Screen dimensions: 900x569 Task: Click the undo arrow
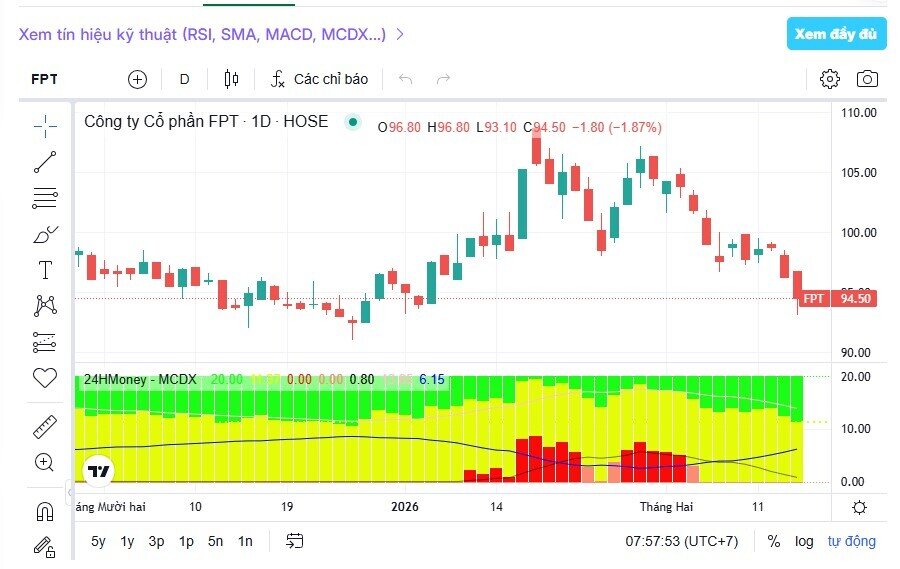coord(406,79)
